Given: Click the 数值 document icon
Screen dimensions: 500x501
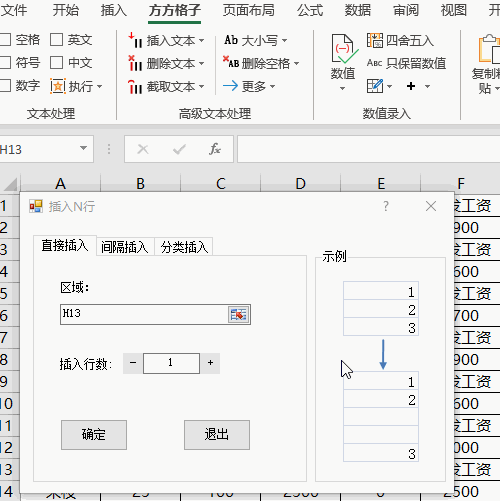Looking at the screenshot, I should [344, 49].
